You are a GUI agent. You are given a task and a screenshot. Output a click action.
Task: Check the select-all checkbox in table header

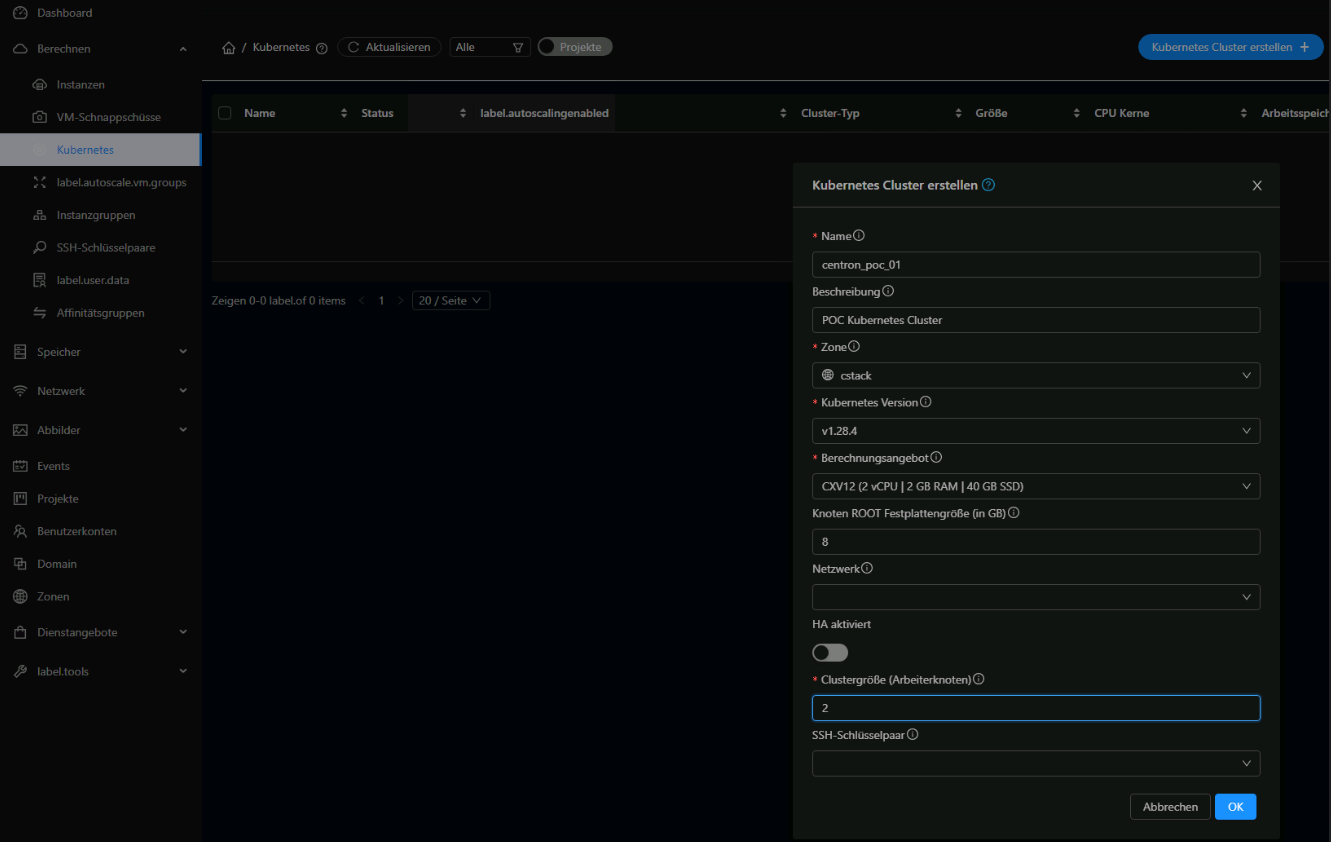225,113
